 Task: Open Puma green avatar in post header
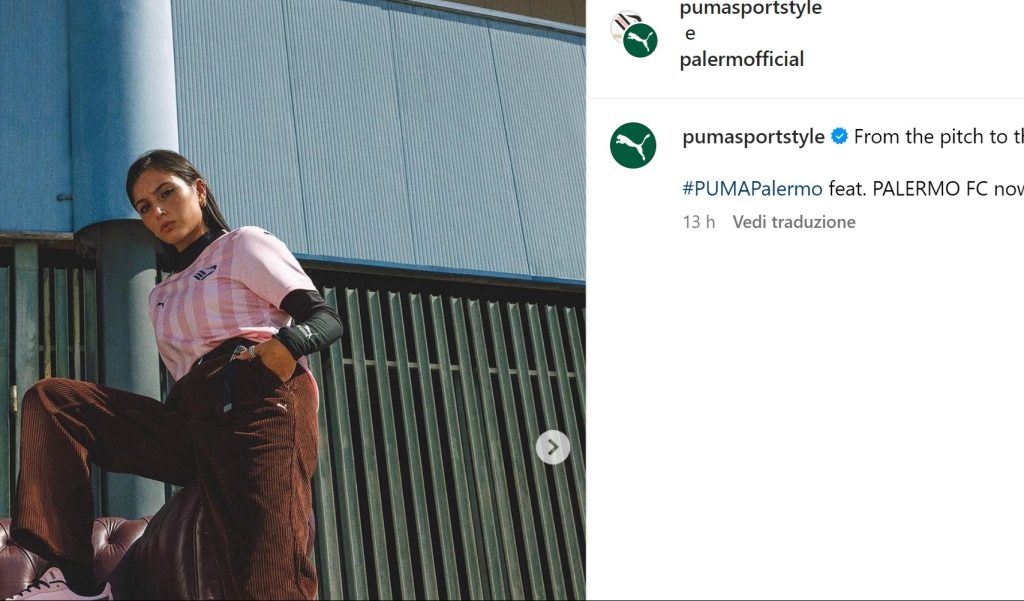click(640, 41)
